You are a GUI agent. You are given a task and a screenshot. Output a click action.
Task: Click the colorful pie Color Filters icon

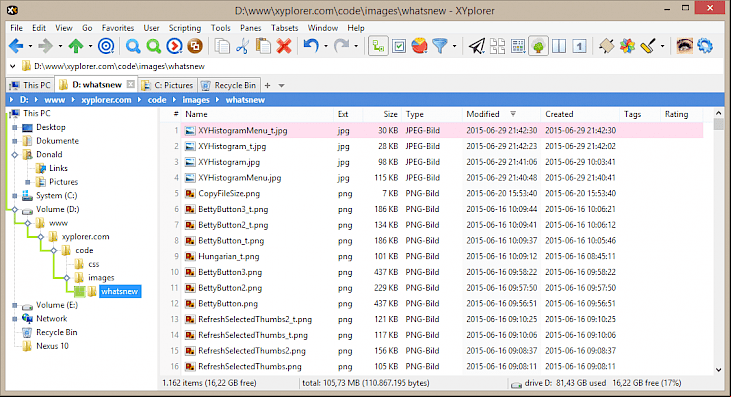(x=419, y=46)
